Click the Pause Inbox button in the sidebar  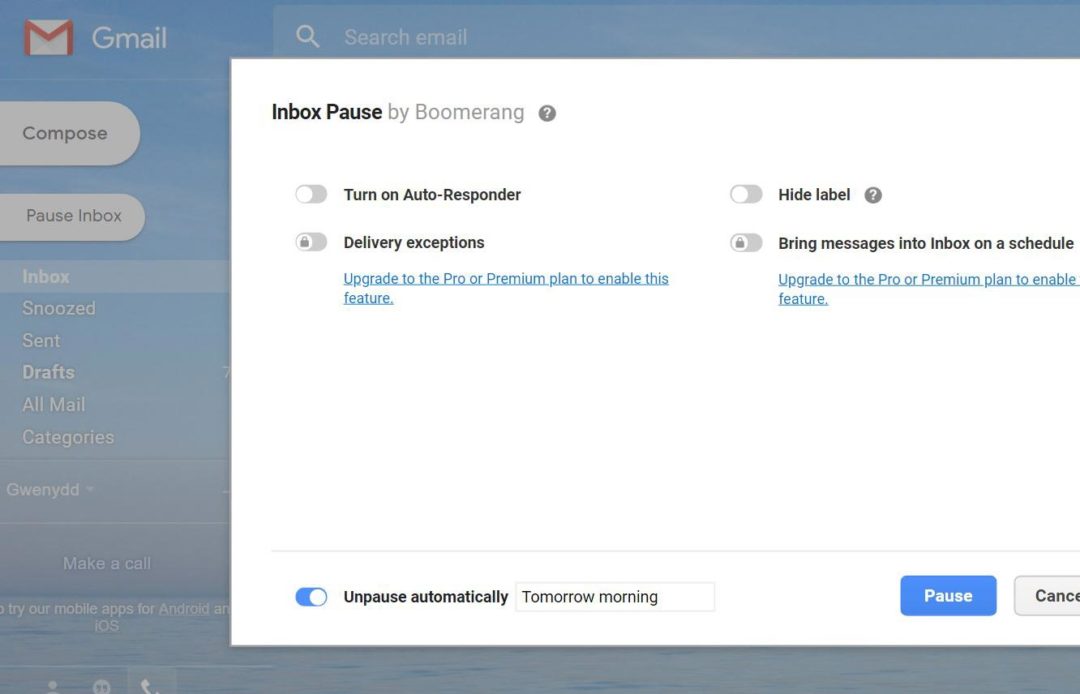70,217
